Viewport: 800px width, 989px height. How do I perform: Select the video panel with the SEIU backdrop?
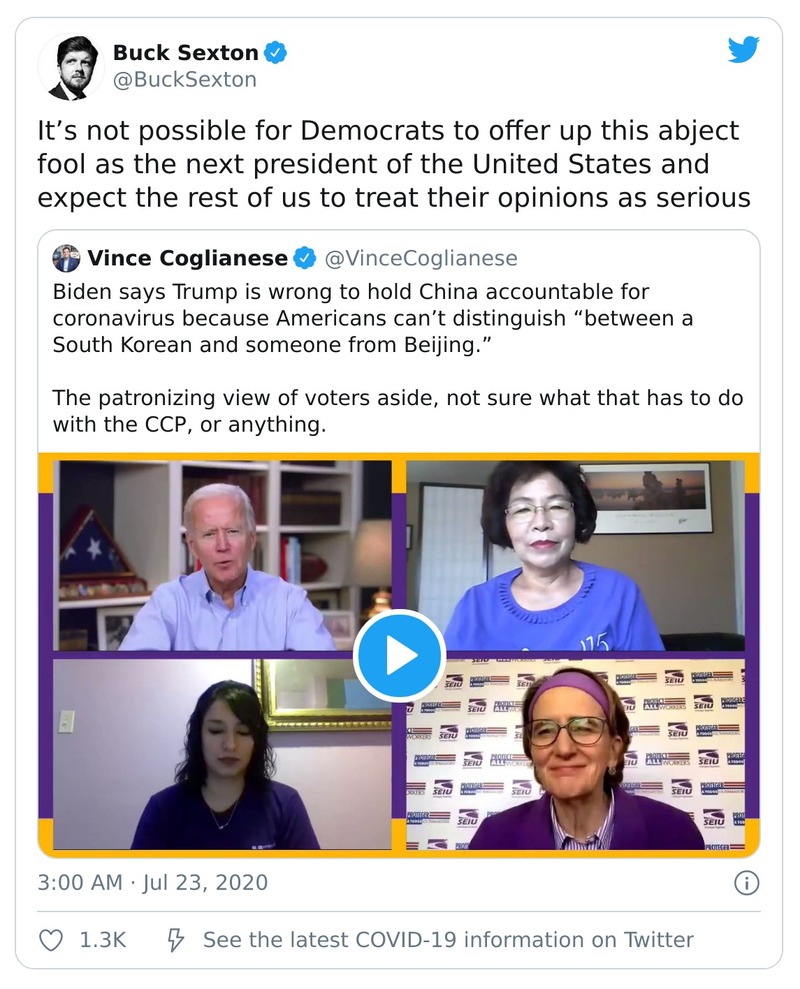(575, 755)
